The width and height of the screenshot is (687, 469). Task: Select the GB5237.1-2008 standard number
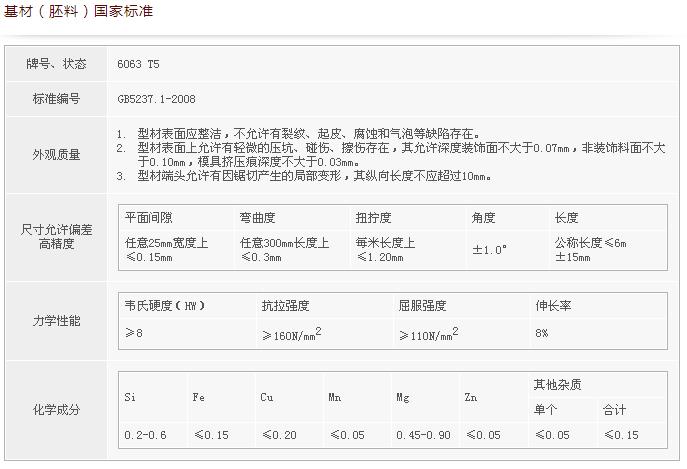[x=156, y=100]
